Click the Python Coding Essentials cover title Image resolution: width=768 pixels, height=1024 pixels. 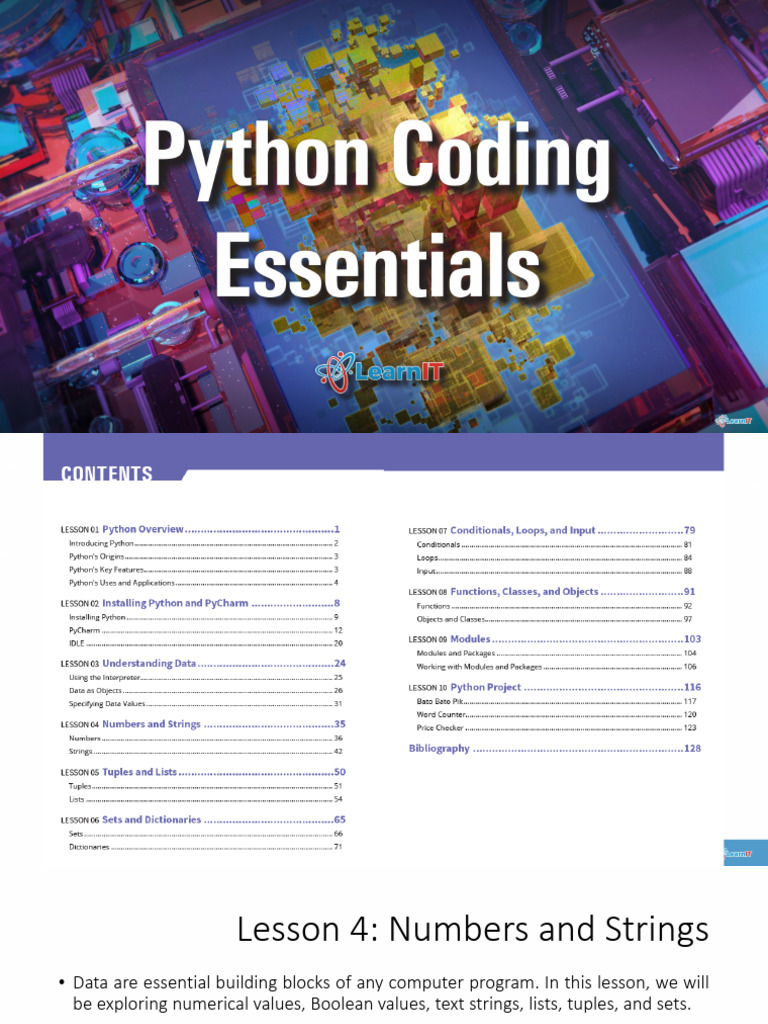click(x=377, y=211)
